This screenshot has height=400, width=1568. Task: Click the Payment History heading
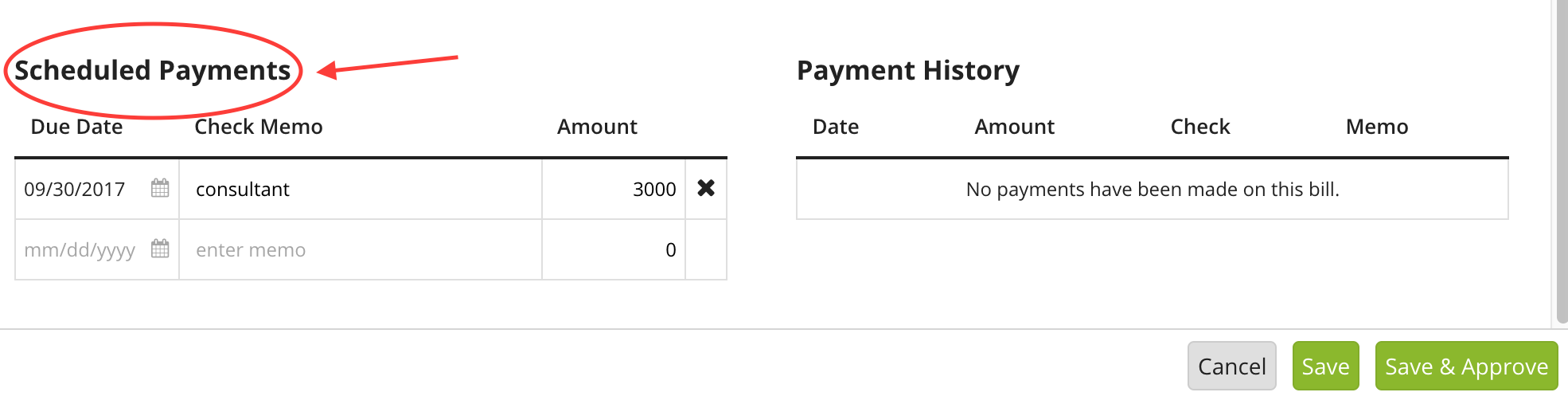tap(908, 70)
